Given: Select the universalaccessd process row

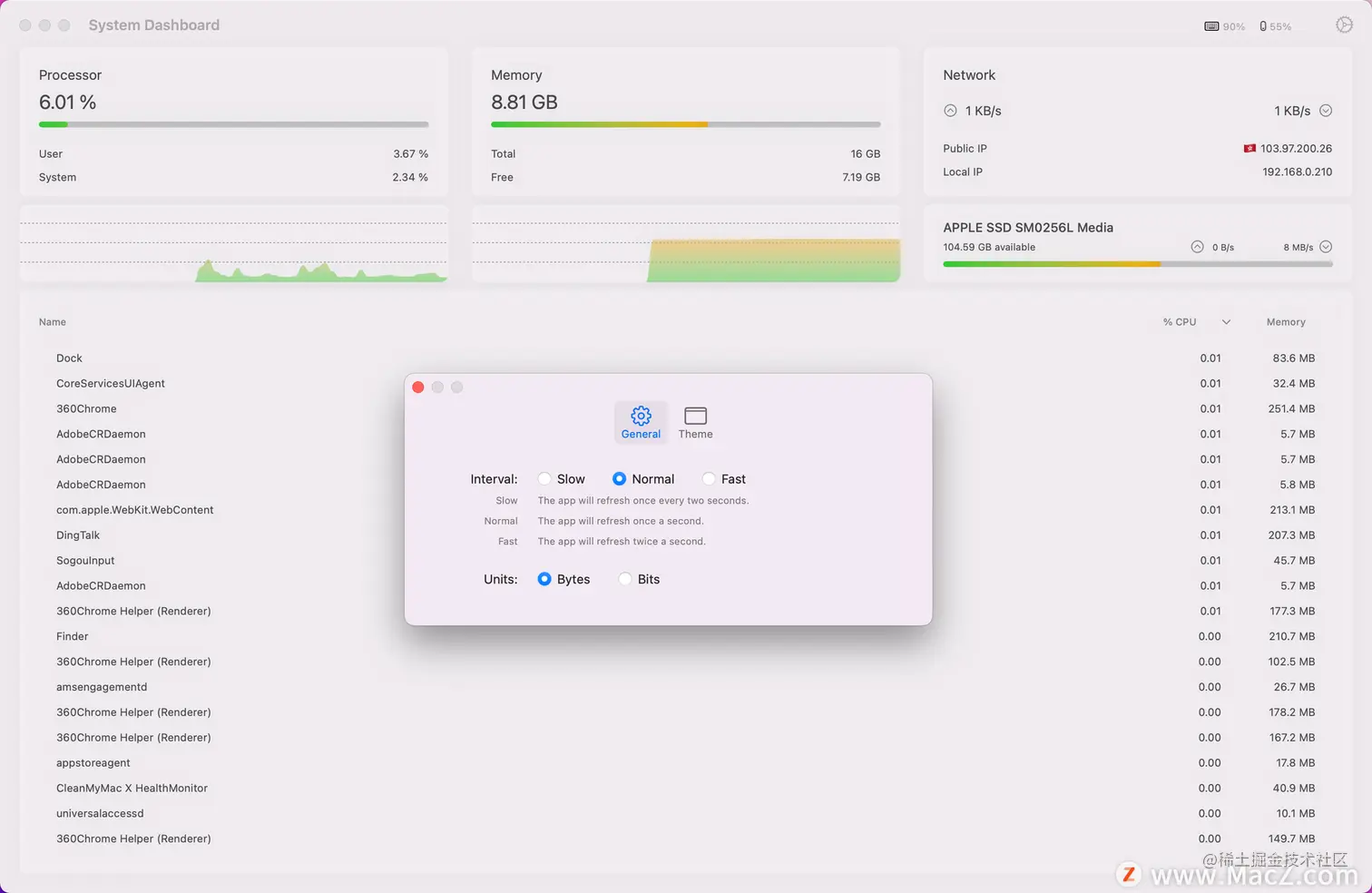Looking at the screenshot, I should pyautogui.click(x=686, y=814).
